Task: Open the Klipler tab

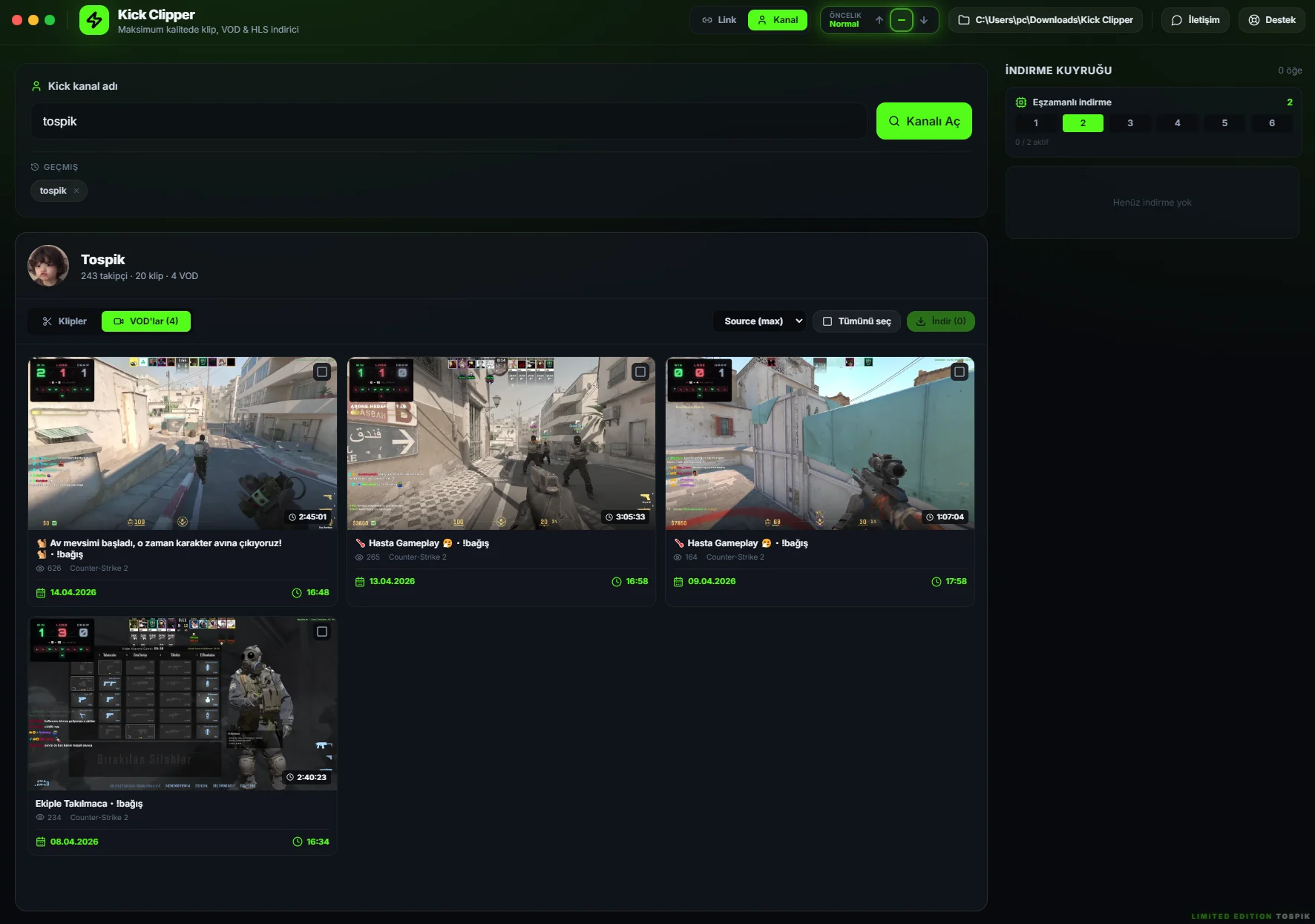Action: (65, 321)
